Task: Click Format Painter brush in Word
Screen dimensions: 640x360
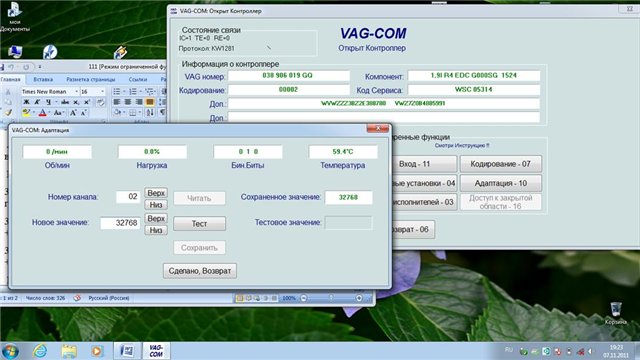Action: [8, 113]
